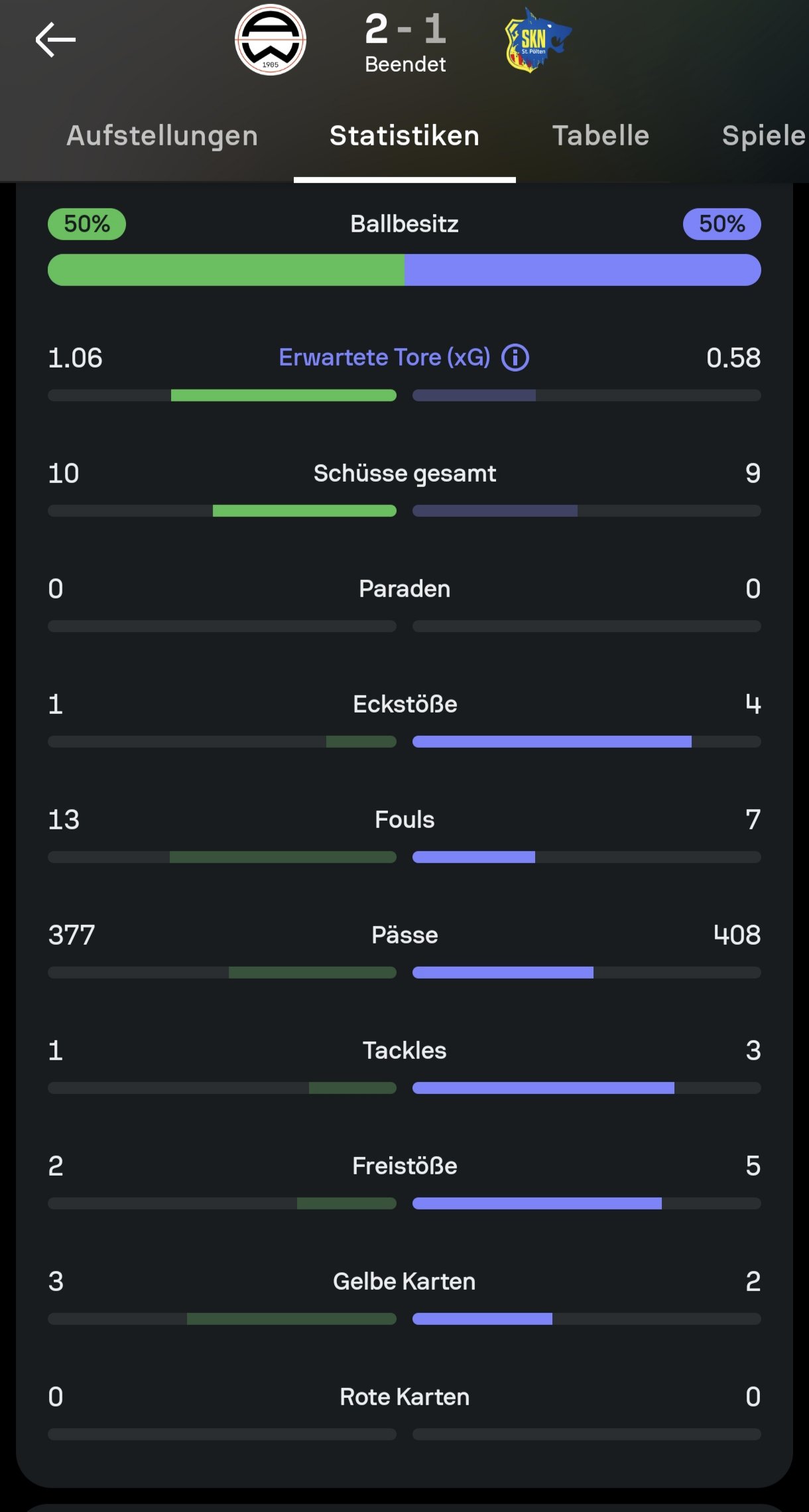The width and height of the screenshot is (809, 1512).
Task: Tap the Schüsse gesamt stat label
Action: click(x=404, y=473)
